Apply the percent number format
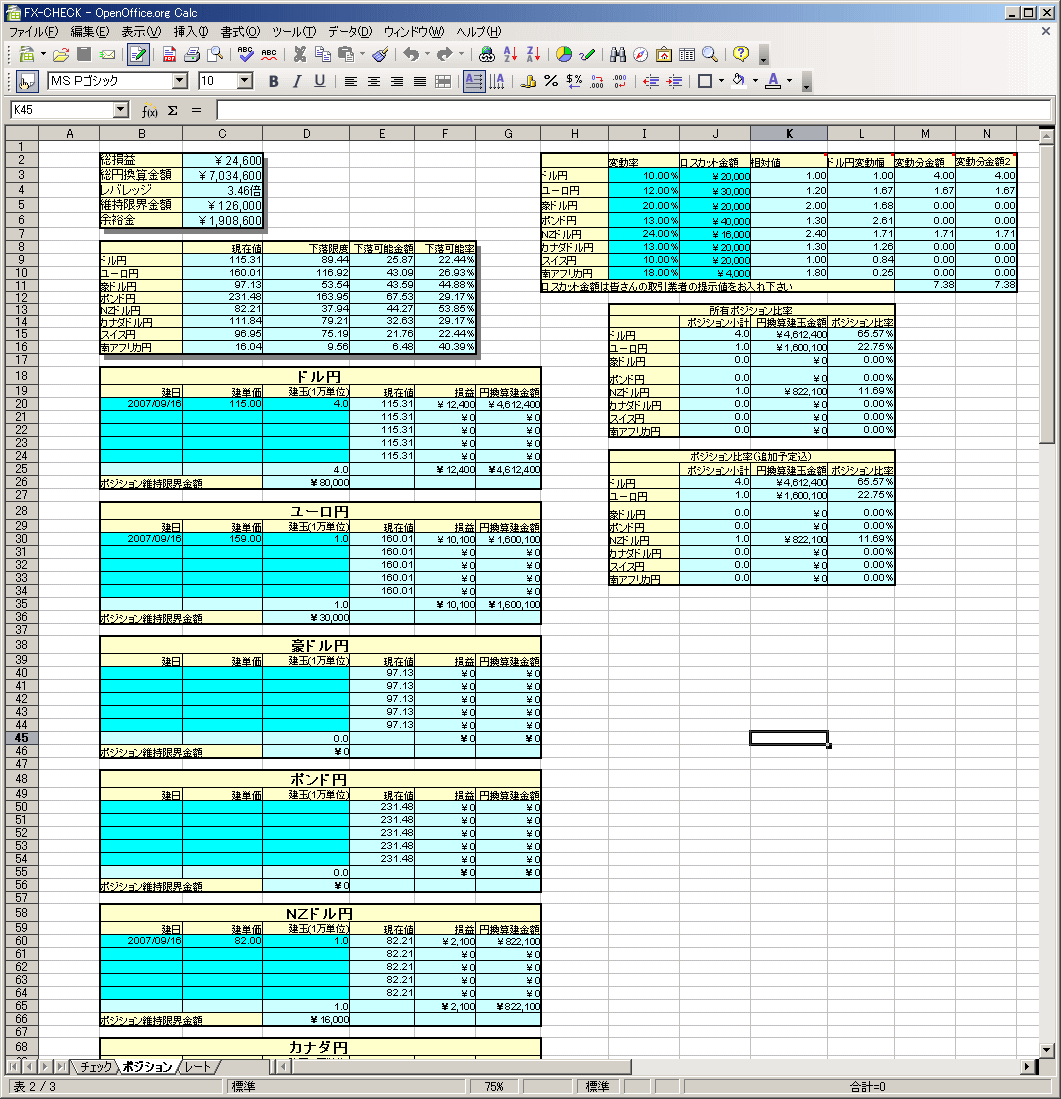 551,81
